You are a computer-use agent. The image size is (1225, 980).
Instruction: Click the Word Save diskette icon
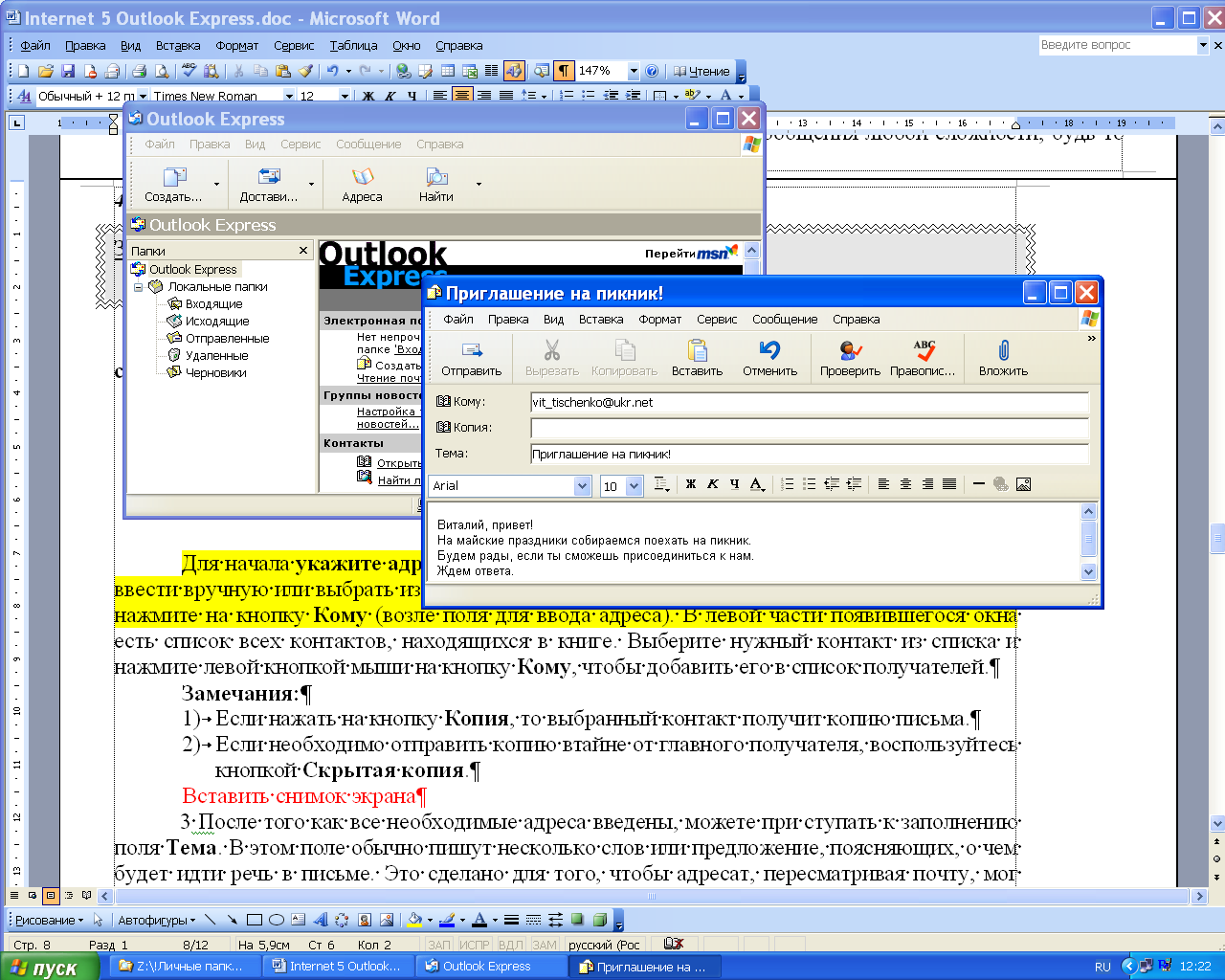(x=68, y=71)
